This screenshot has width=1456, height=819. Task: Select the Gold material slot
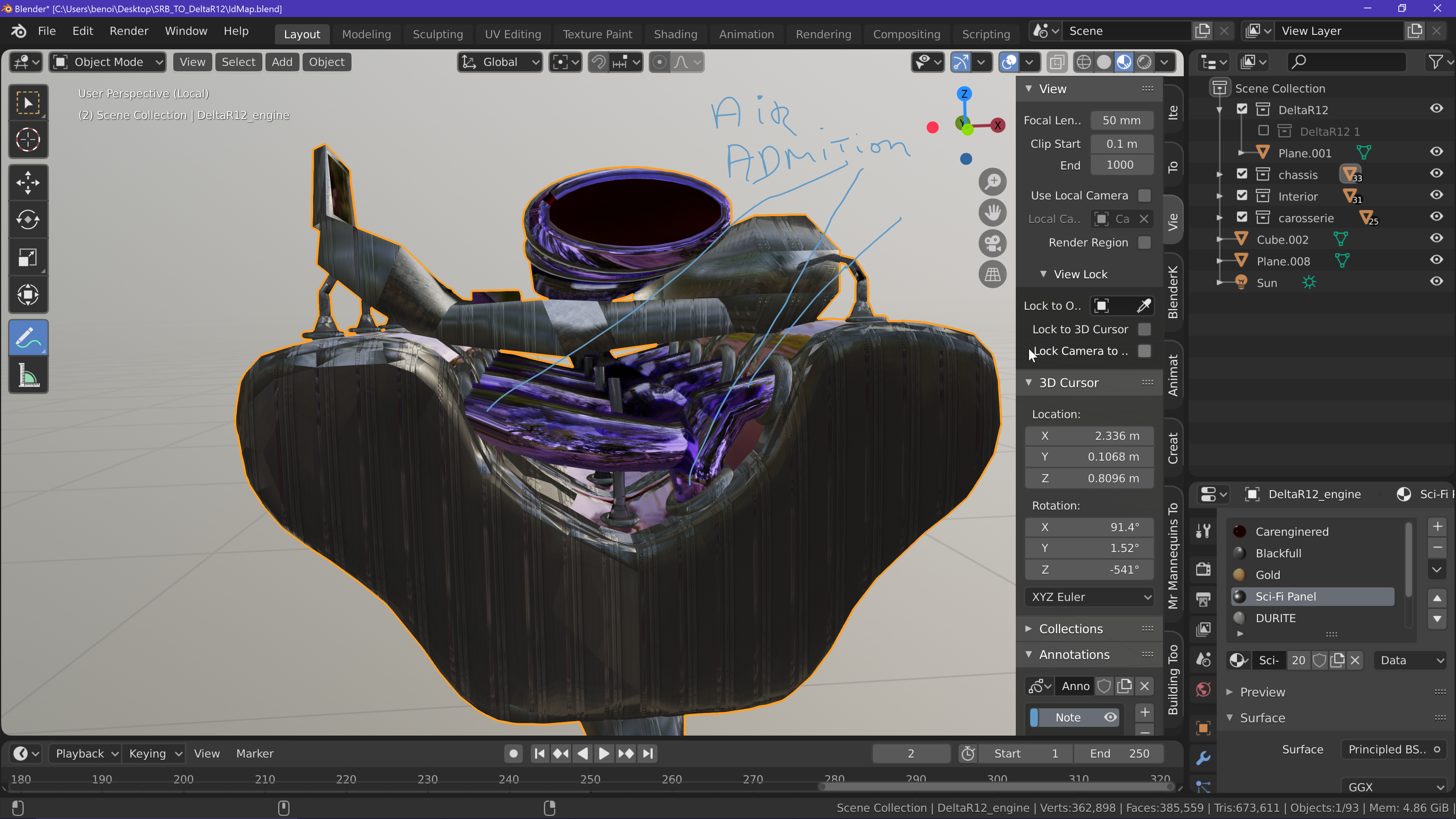point(1268,575)
